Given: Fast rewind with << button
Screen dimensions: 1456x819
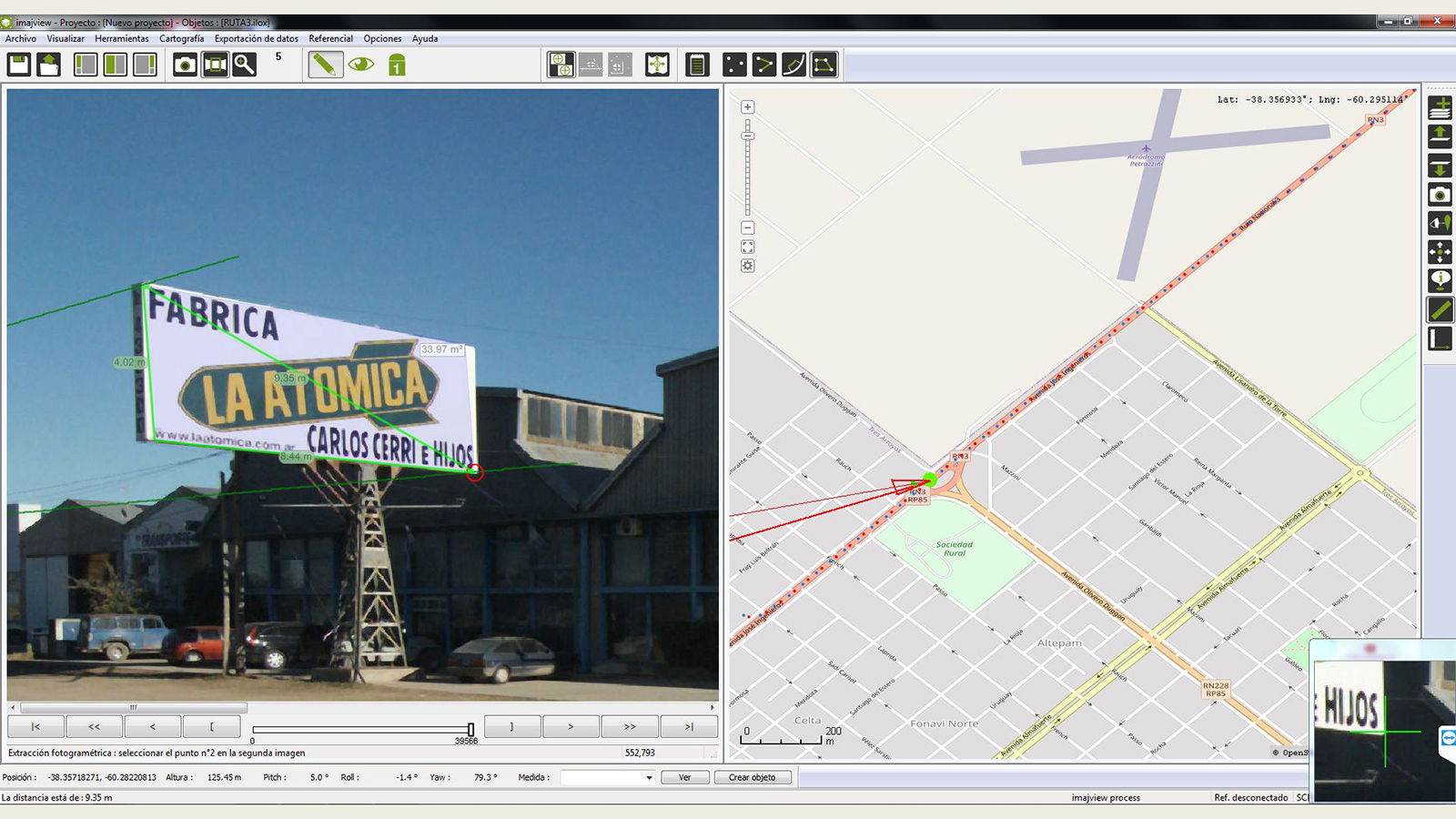Looking at the screenshot, I should (x=95, y=726).
